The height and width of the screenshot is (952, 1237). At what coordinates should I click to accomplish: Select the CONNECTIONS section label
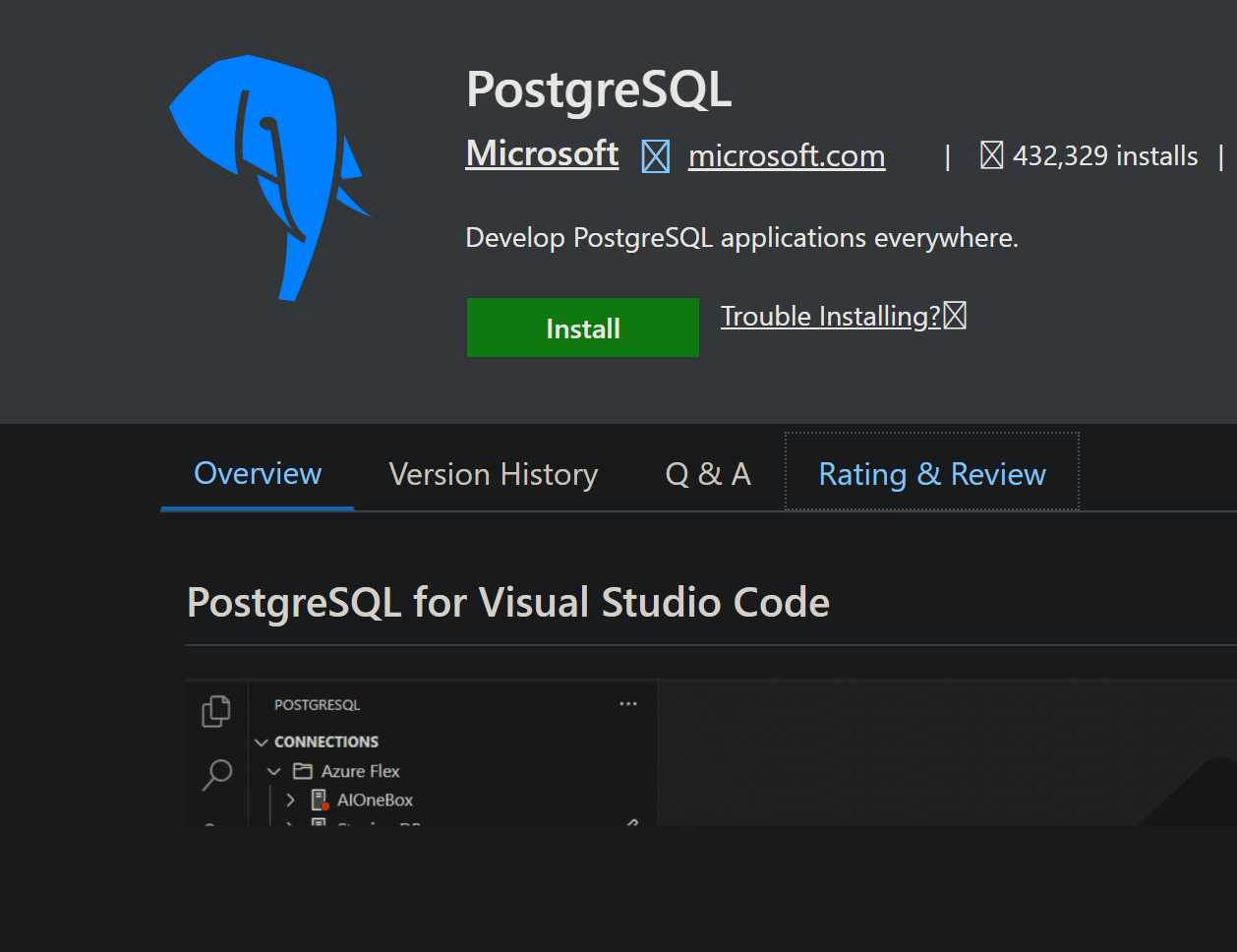click(x=326, y=742)
